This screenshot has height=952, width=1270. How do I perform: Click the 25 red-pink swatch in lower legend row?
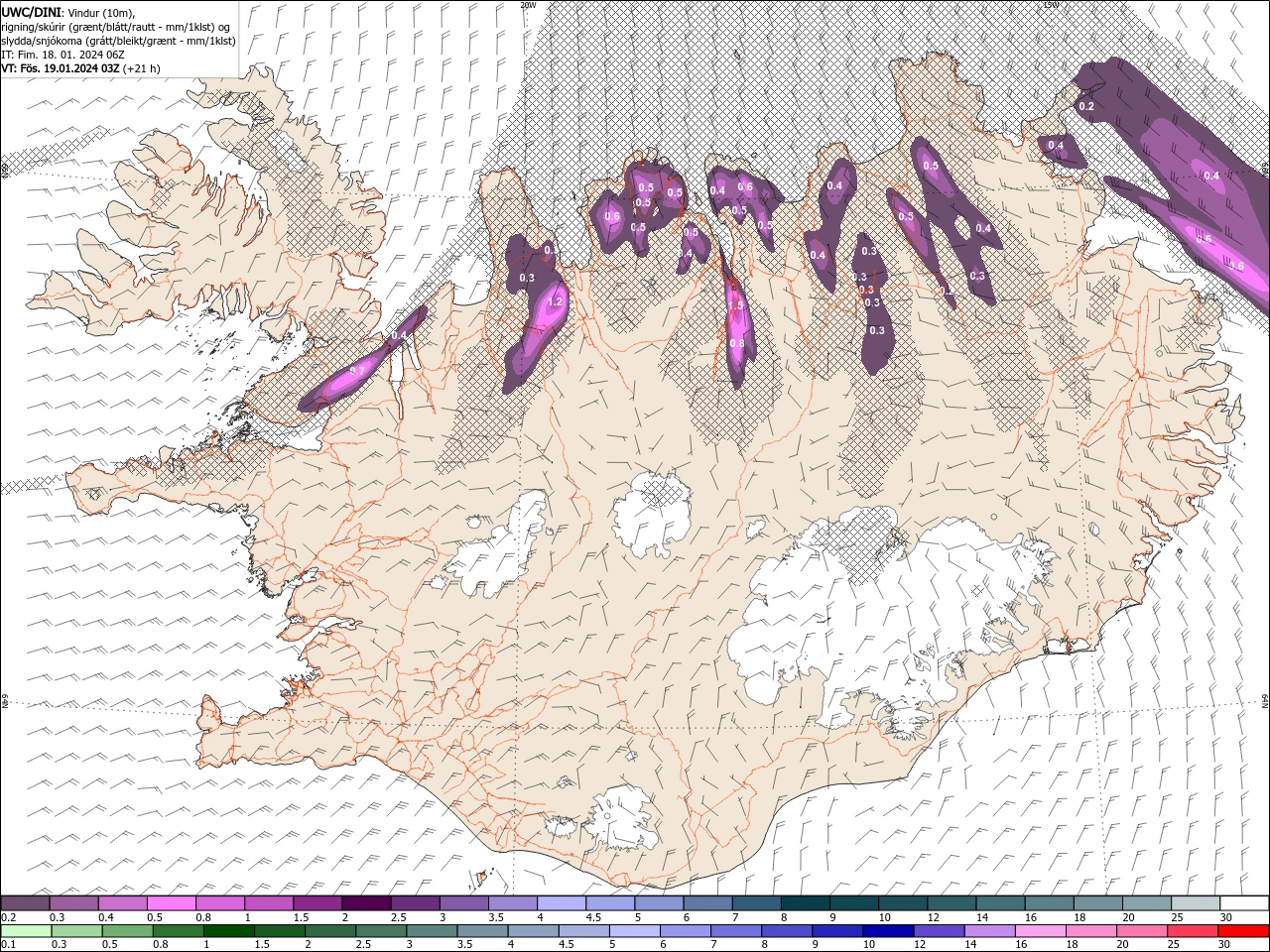1194,931
